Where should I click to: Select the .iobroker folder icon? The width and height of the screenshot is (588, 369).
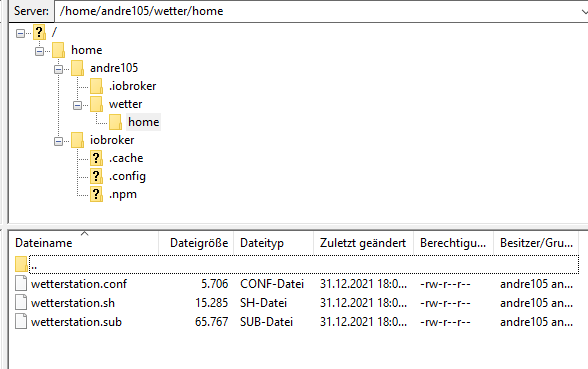pos(96,86)
